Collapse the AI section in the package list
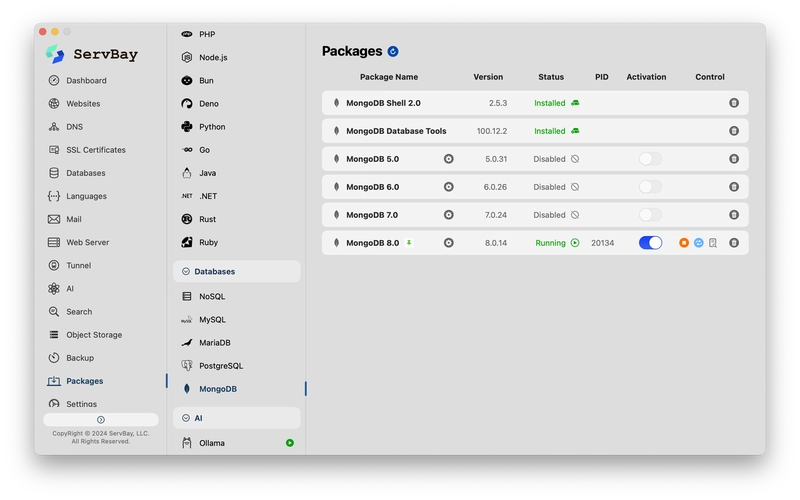Image resolution: width=800 pixels, height=500 pixels. [236, 418]
